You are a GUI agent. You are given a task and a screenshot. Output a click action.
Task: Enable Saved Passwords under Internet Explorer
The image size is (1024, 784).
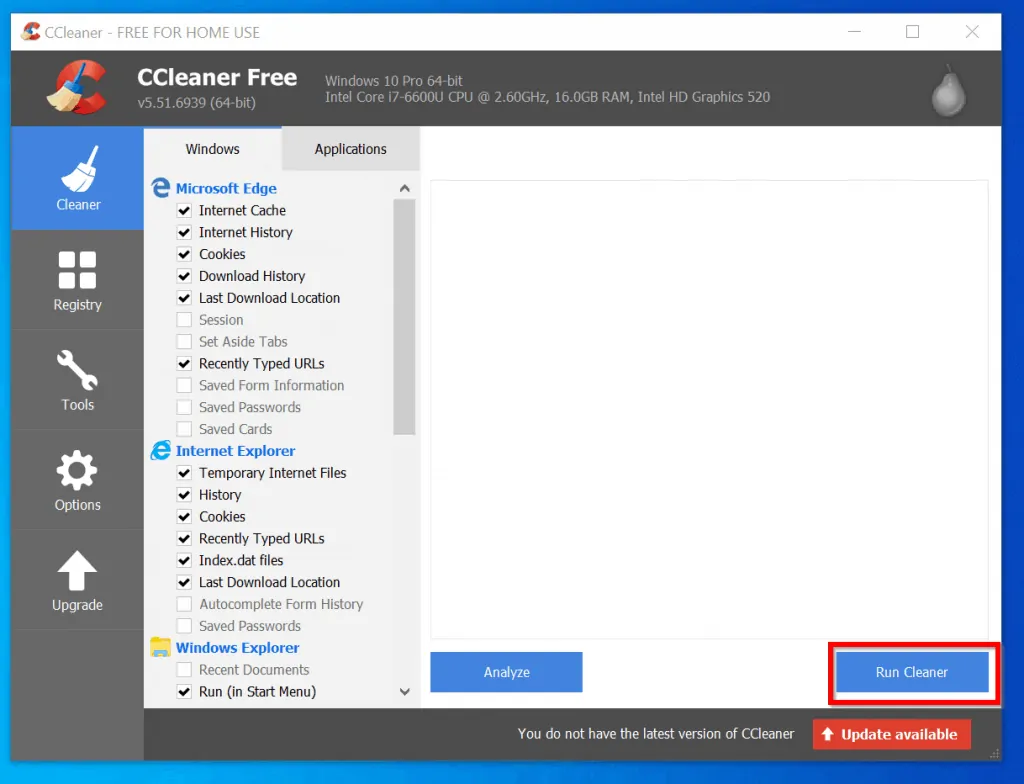(x=184, y=625)
